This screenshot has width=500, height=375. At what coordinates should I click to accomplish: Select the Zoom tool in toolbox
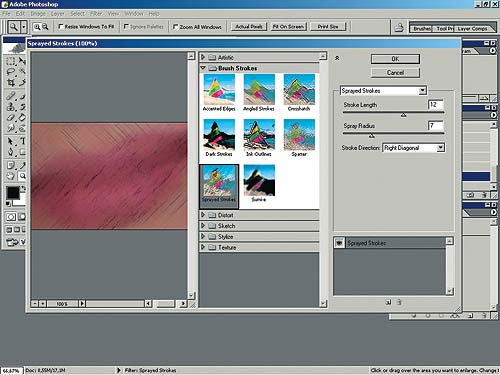coord(22,176)
